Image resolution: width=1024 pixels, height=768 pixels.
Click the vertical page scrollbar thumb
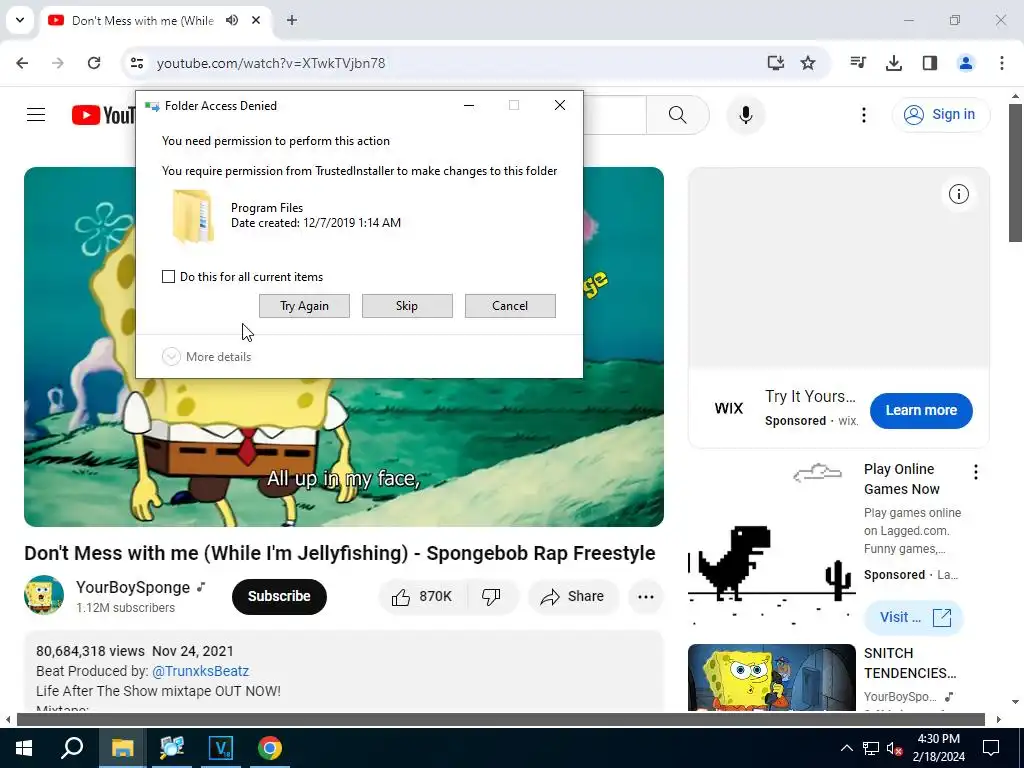point(1015,172)
